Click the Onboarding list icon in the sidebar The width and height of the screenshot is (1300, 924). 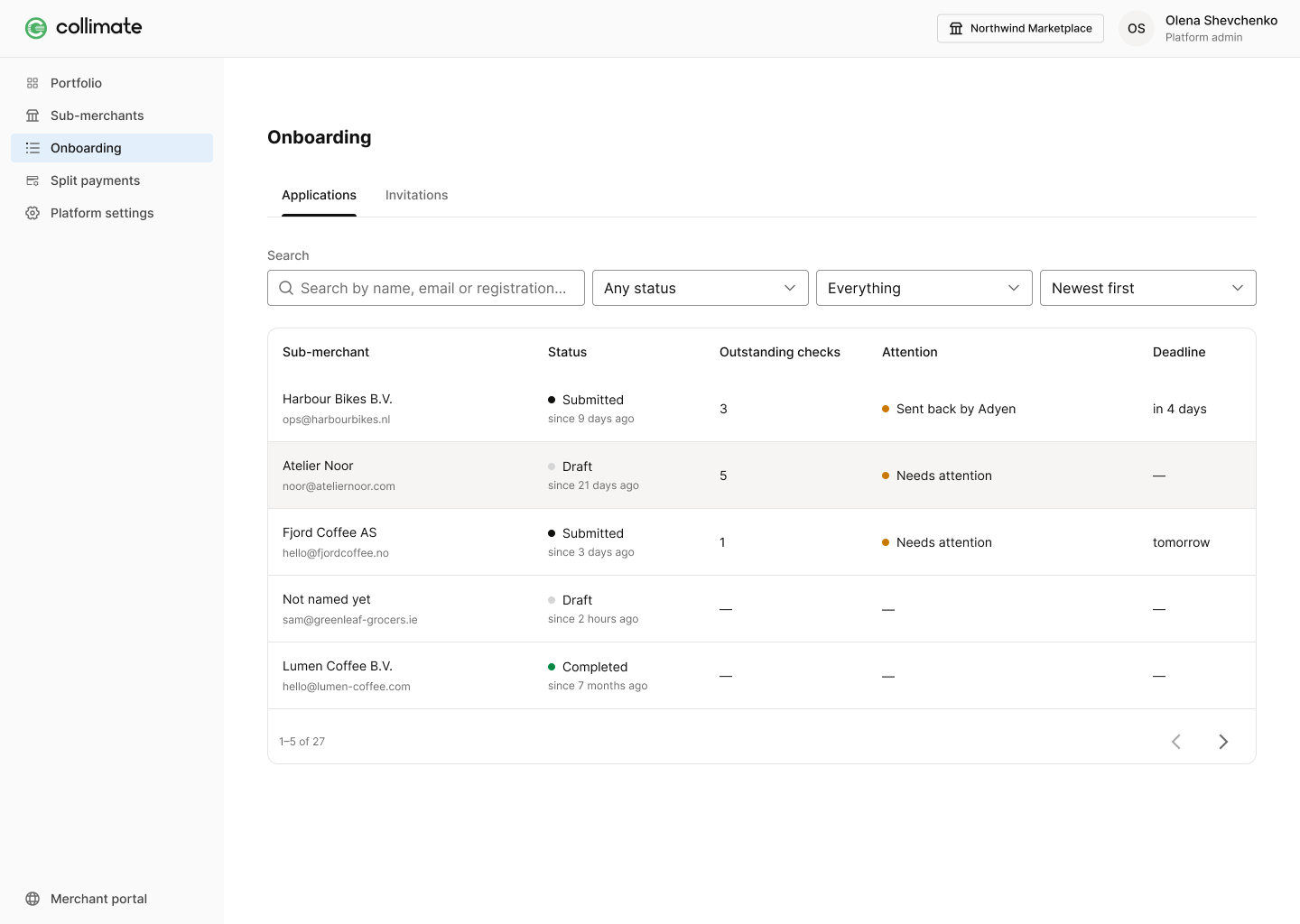click(32, 148)
